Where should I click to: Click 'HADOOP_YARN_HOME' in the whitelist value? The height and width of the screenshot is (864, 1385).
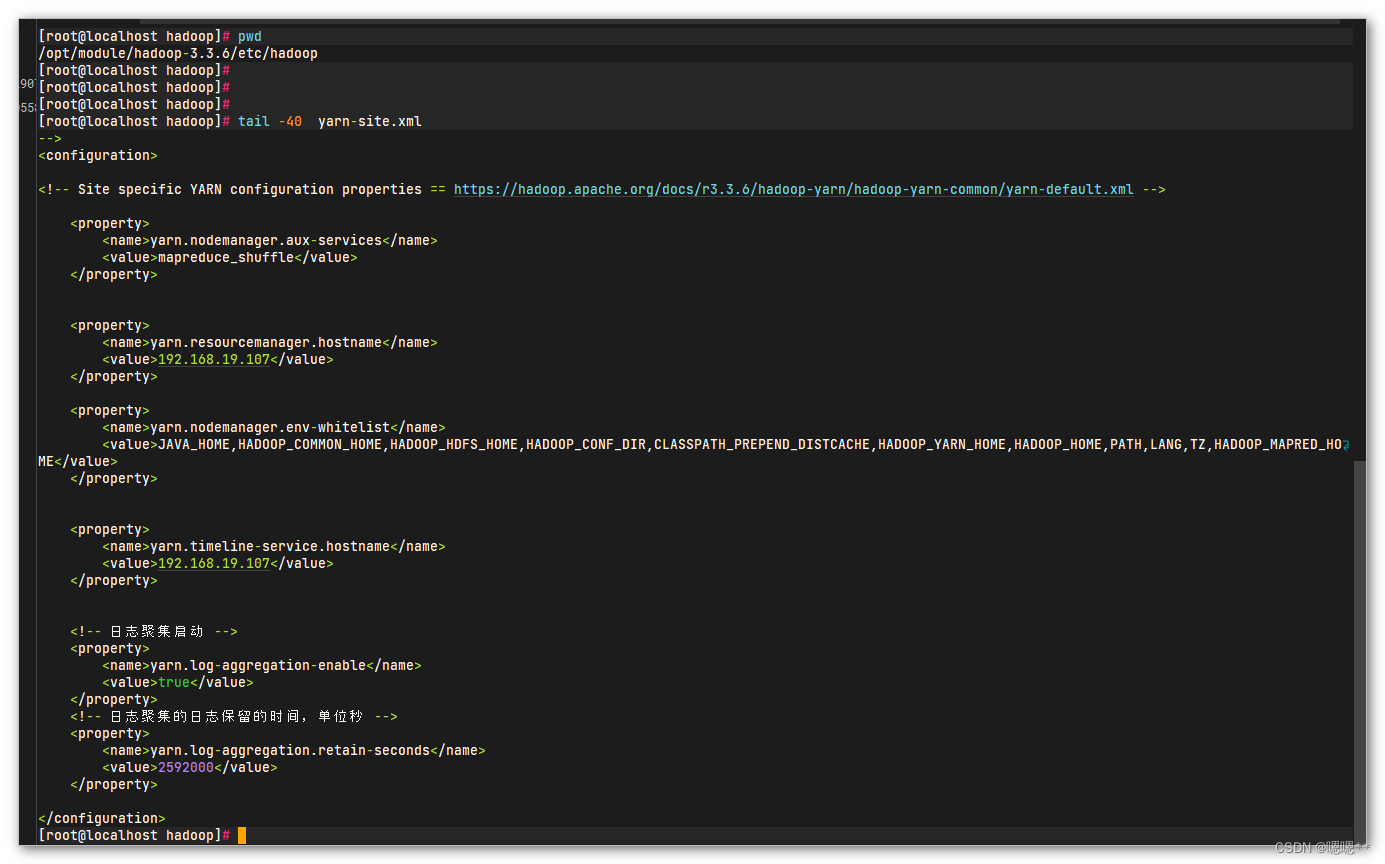click(x=942, y=444)
